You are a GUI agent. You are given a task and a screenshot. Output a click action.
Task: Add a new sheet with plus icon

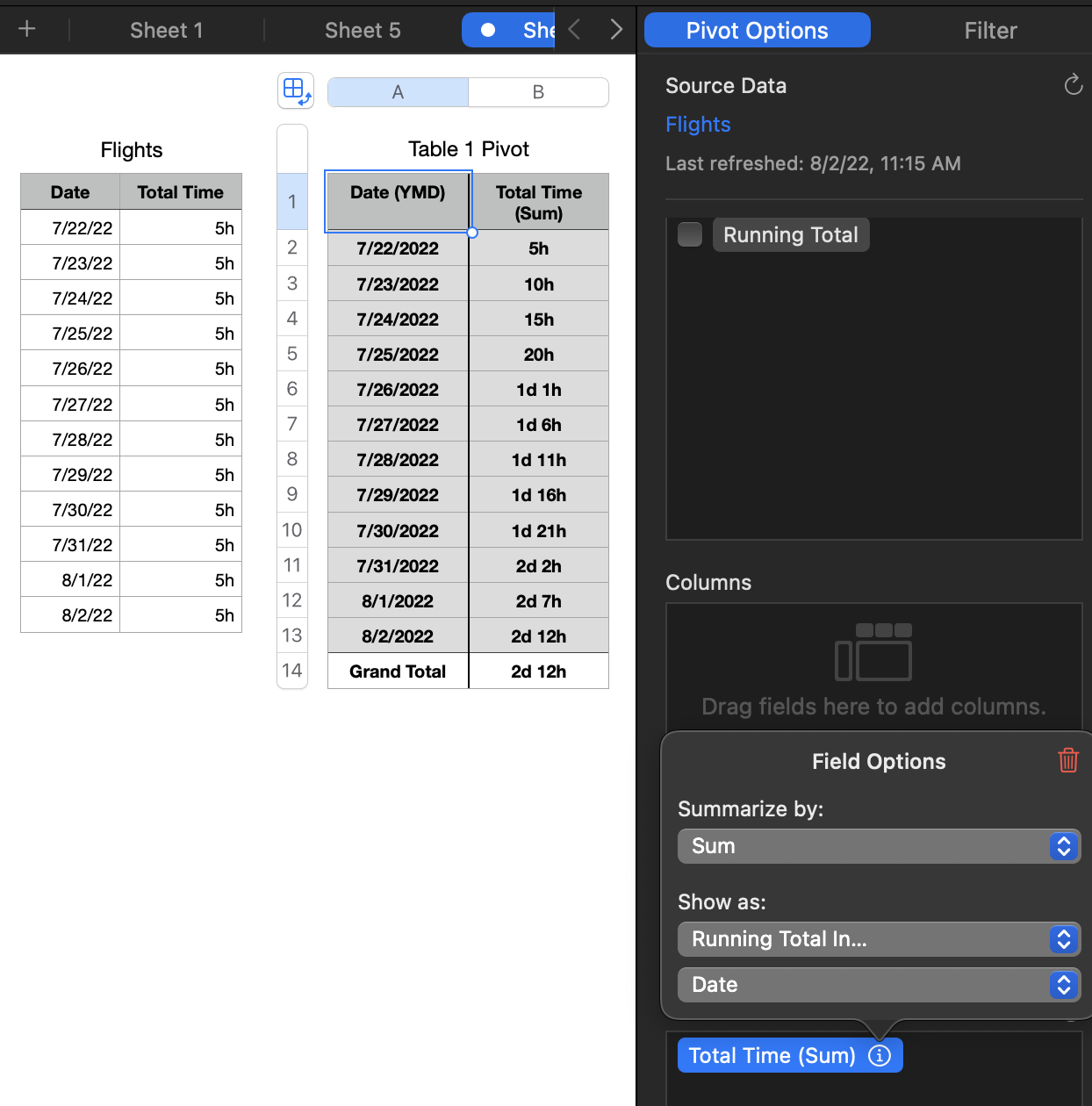27,29
